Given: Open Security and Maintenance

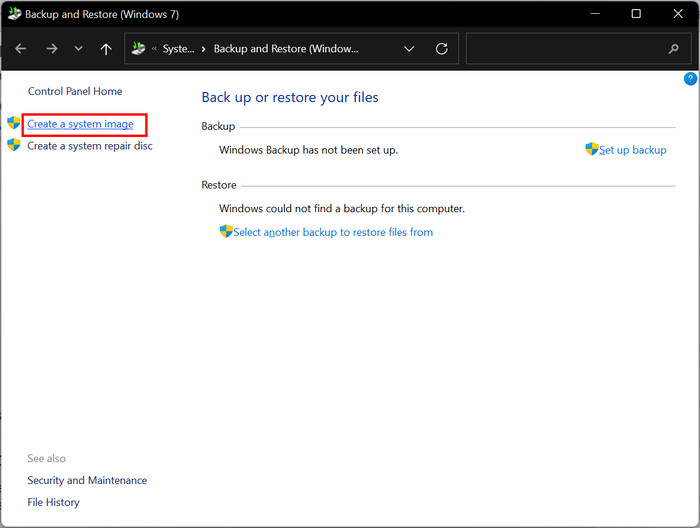Looking at the screenshot, I should 87,480.
